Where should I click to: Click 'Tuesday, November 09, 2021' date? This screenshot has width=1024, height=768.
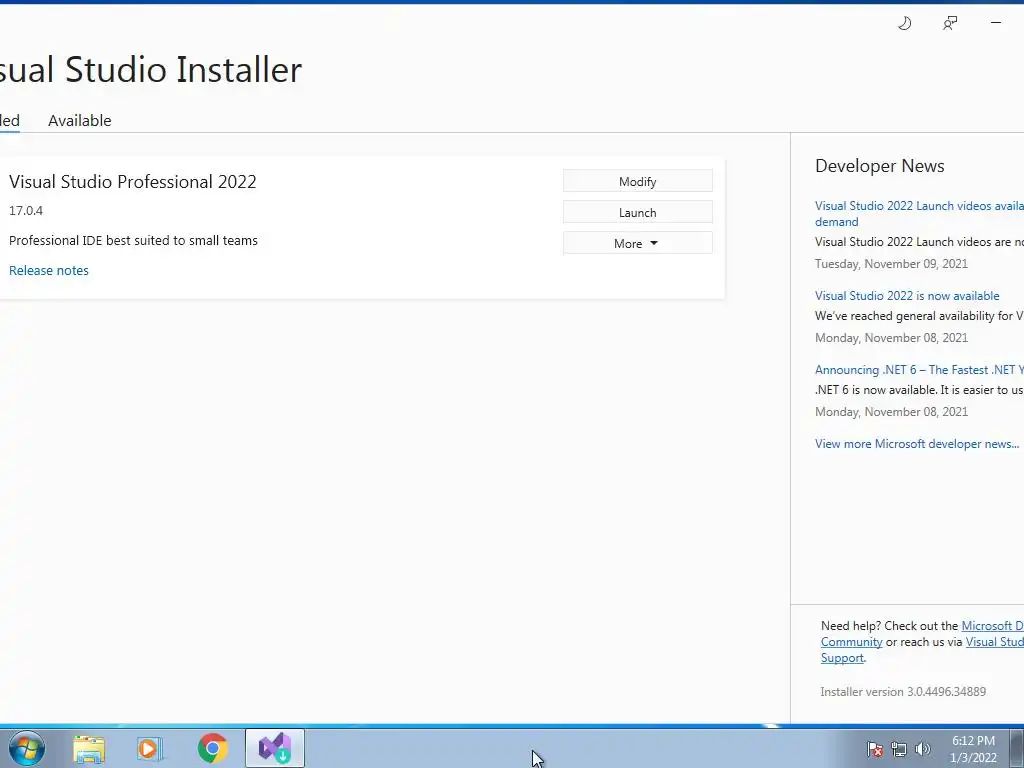(x=891, y=264)
